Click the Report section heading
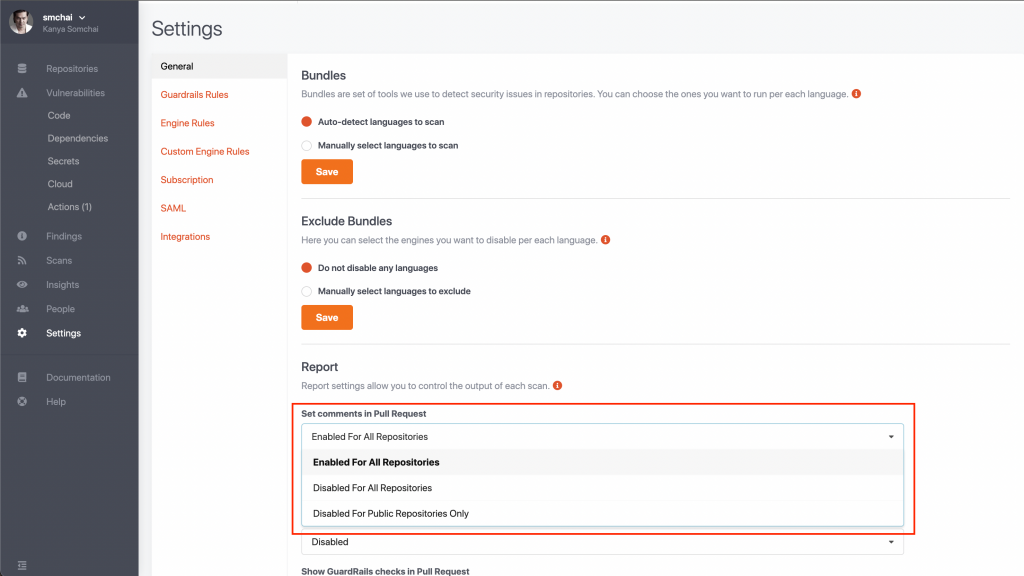The width and height of the screenshot is (1024, 576). 319,366
